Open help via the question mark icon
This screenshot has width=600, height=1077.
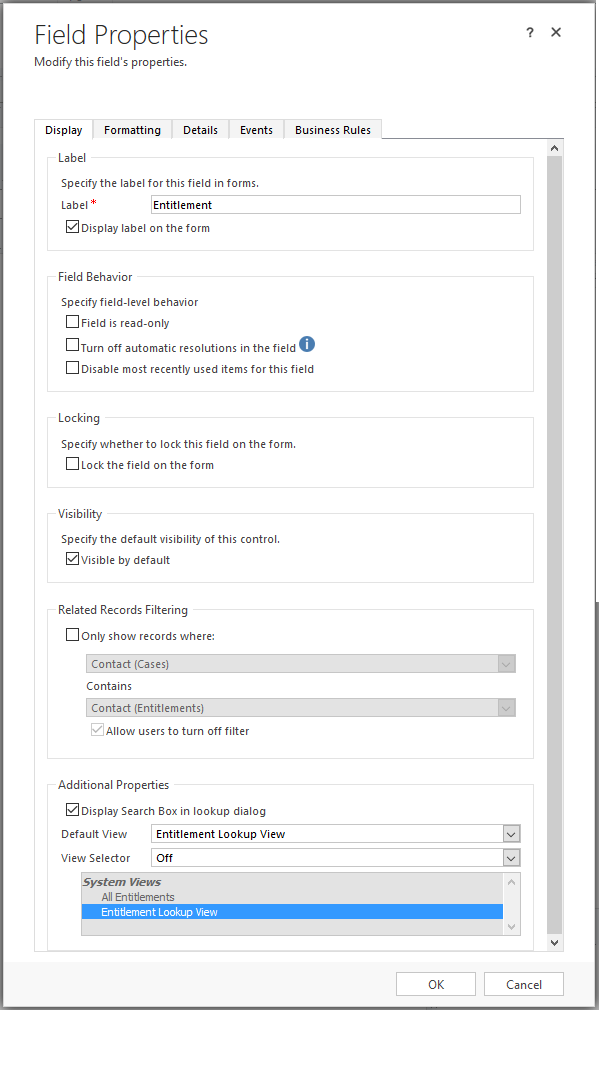(529, 32)
